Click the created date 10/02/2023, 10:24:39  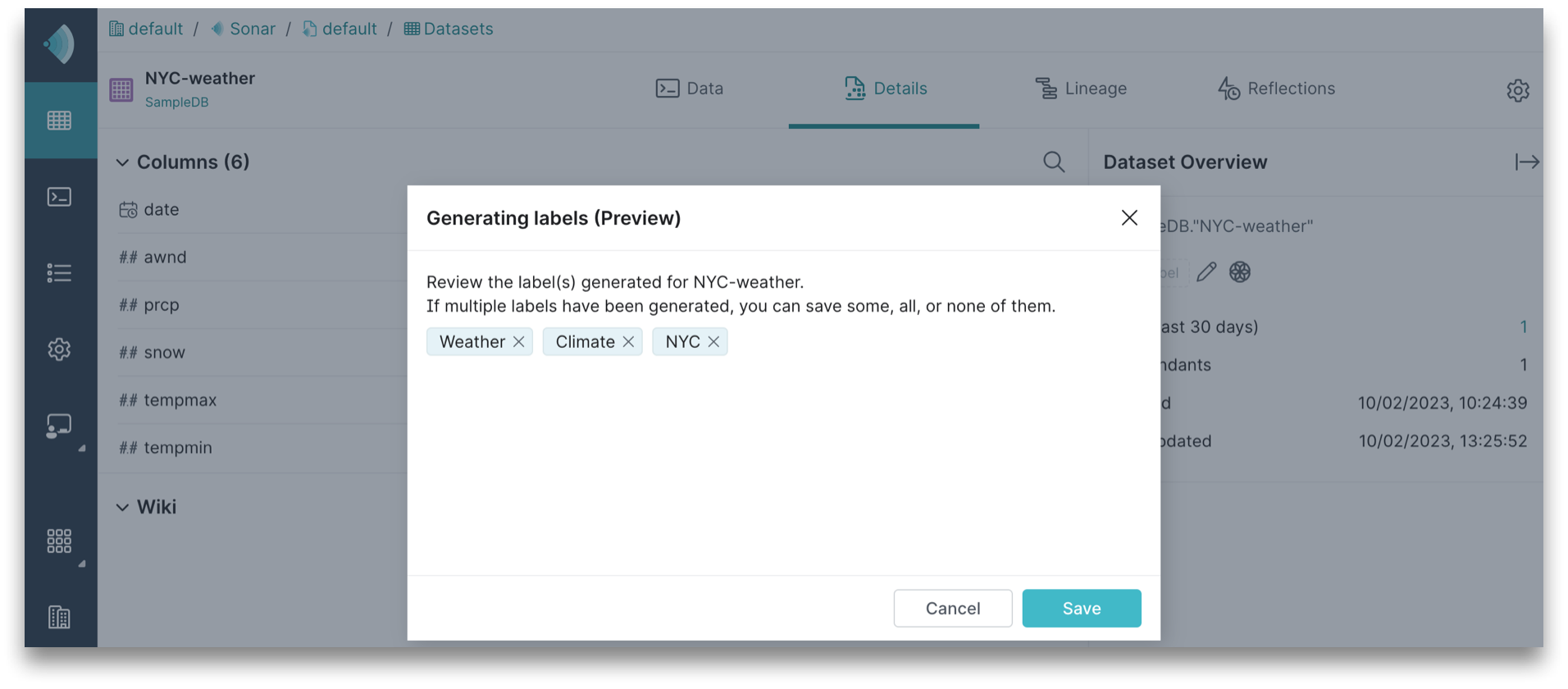tap(1443, 404)
